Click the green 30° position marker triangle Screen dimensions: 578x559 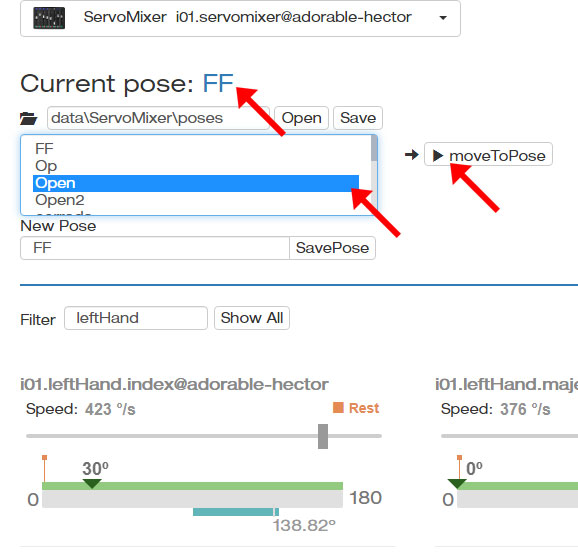(x=92, y=483)
